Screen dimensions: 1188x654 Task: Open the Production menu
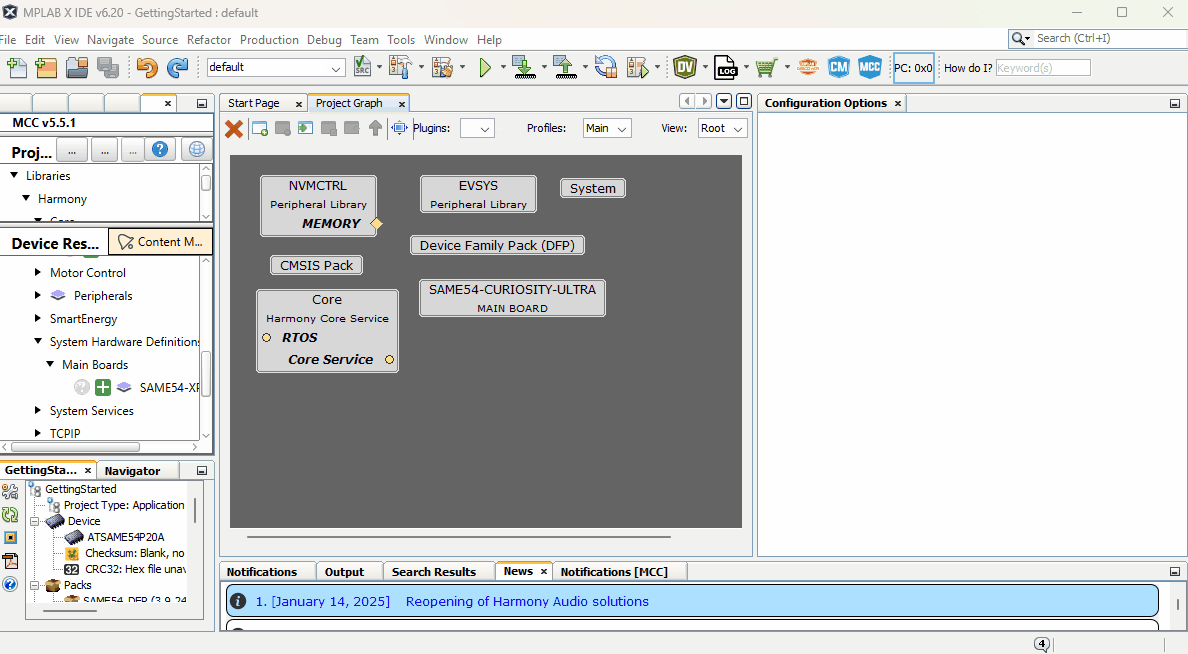(269, 39)
